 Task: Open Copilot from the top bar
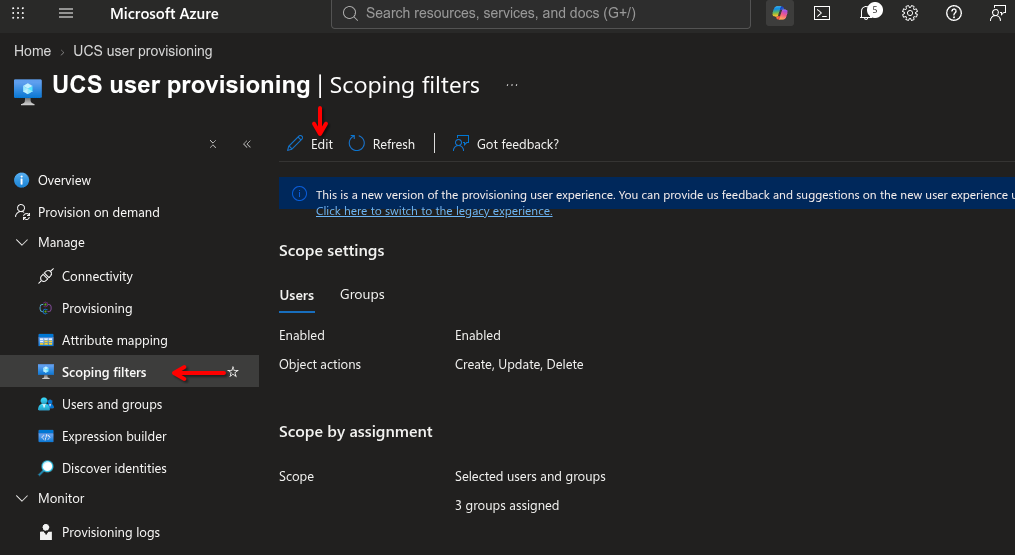coord(779,13)
